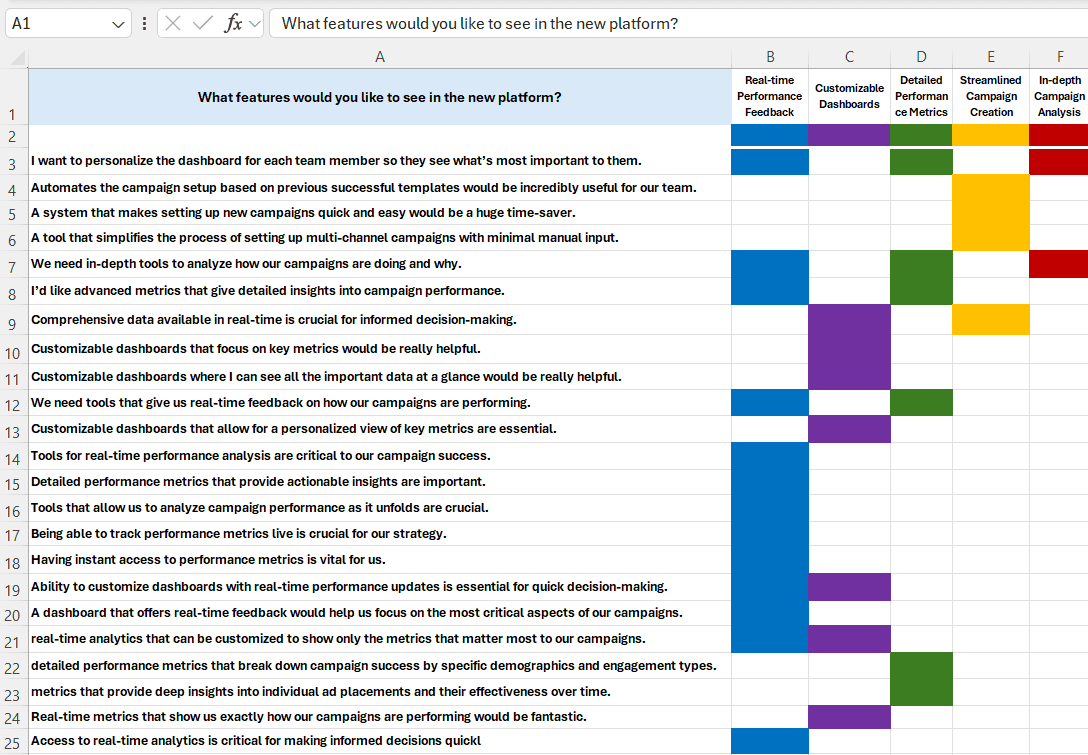
Task: Click the purple cell in row 24
Action: [849, 717]
